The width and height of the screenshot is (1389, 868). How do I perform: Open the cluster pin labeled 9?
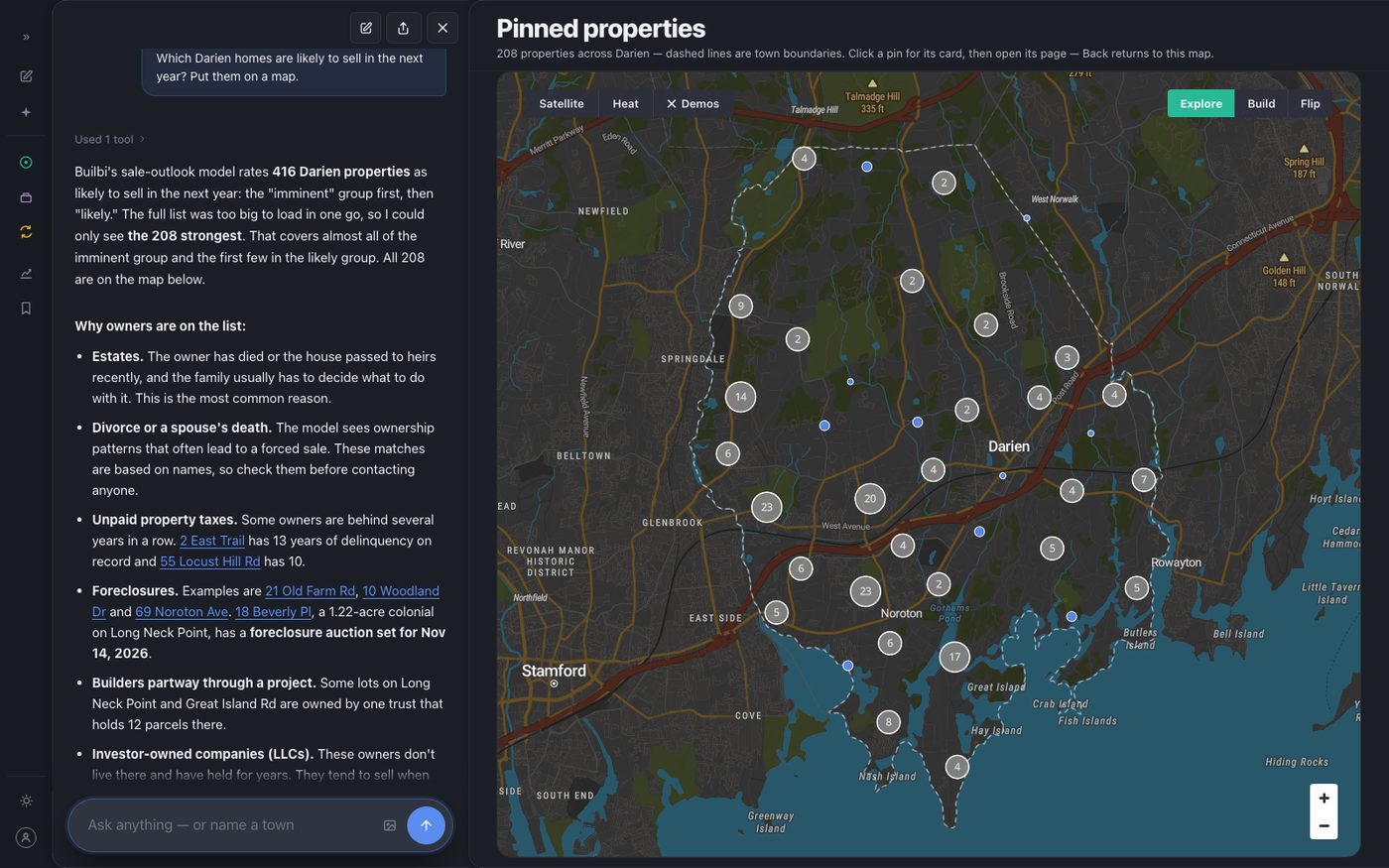click(740, 306)
